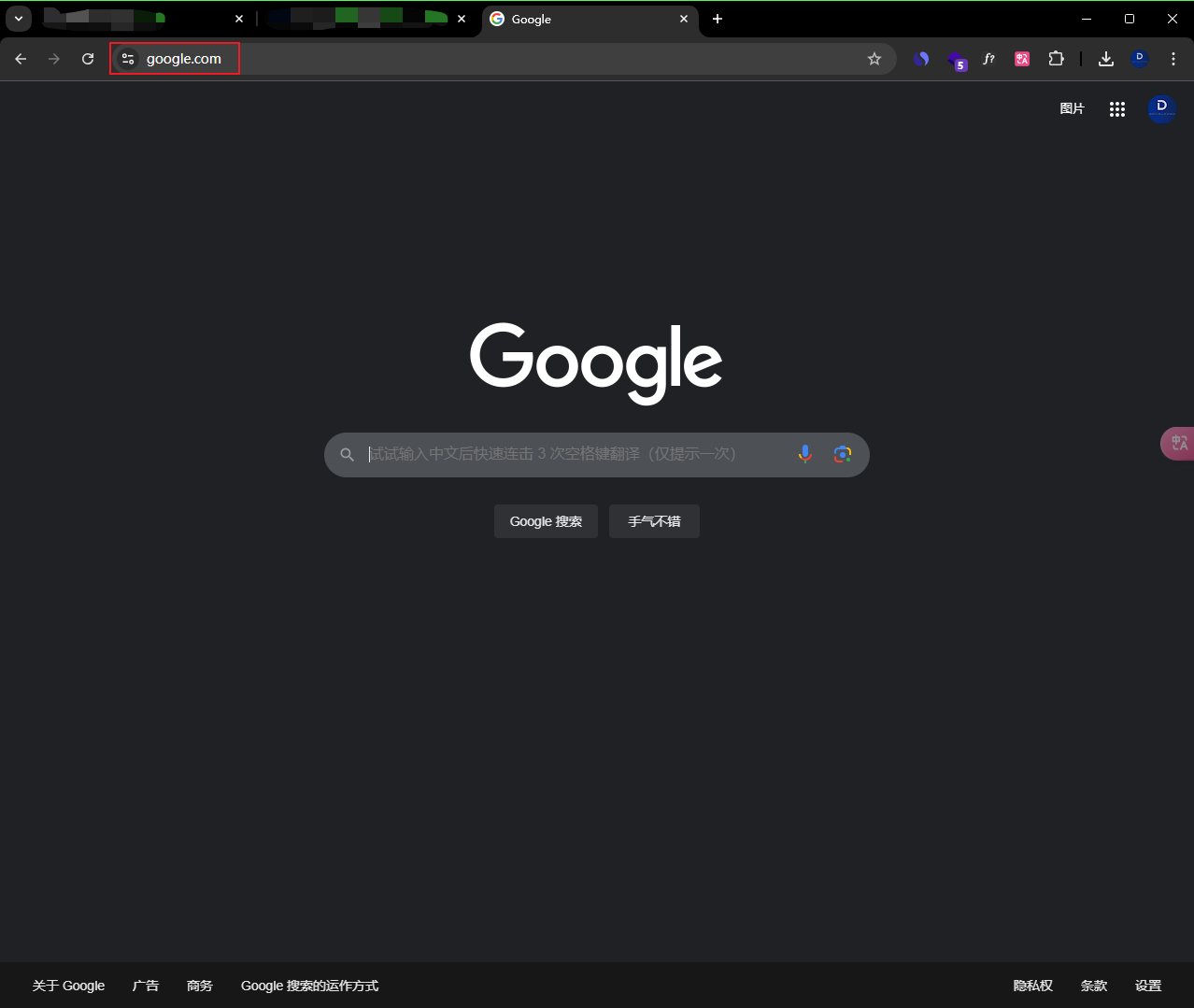
Task: Open the 商务 footer link
Action: (200, 986)
